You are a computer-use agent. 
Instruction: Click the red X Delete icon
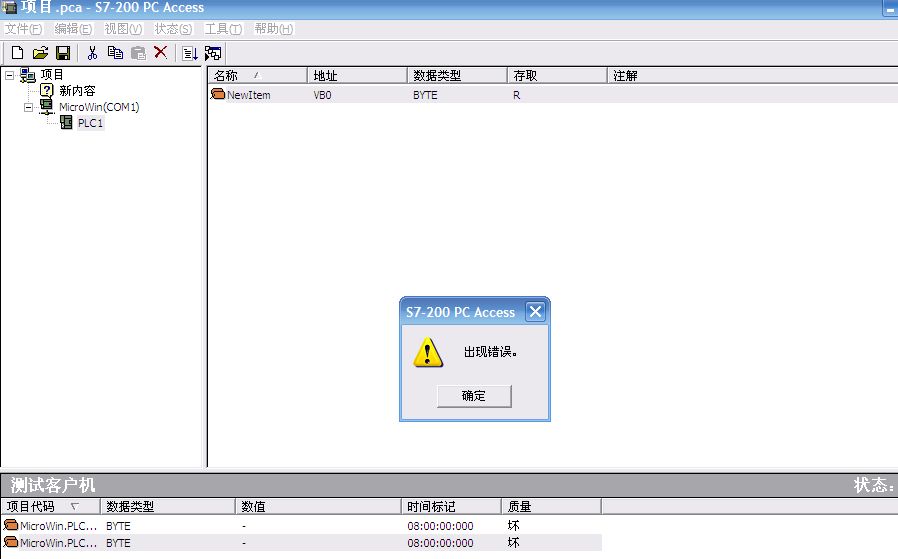[161, 53]
